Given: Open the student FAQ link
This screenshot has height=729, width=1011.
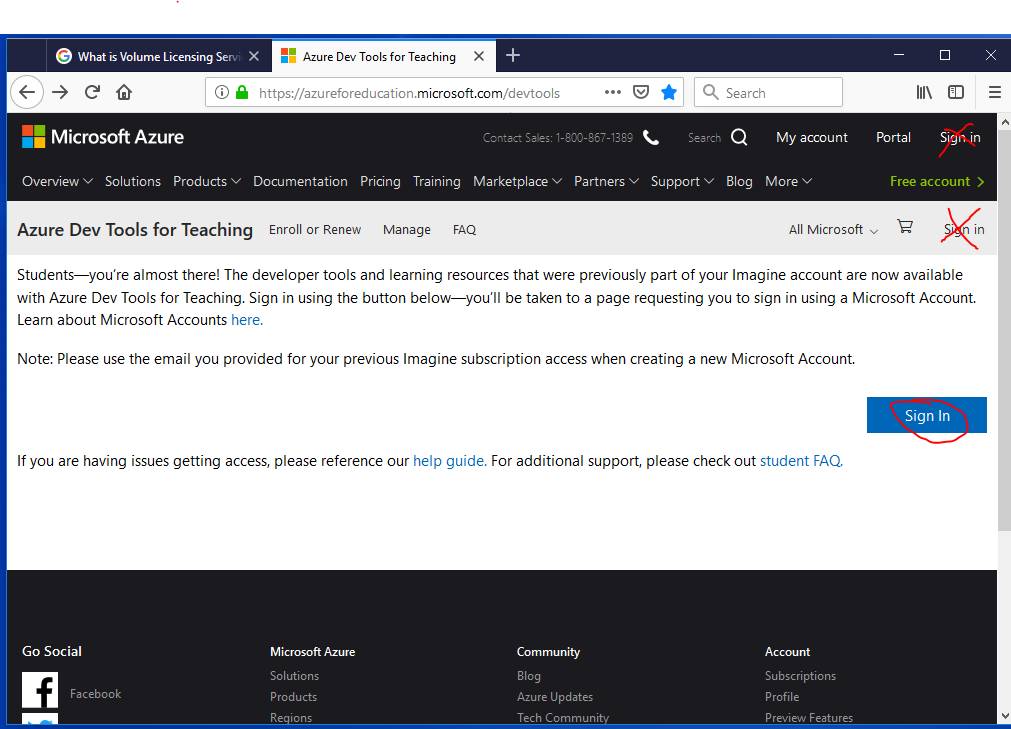Looking at the screenshot, I should 801,461.
